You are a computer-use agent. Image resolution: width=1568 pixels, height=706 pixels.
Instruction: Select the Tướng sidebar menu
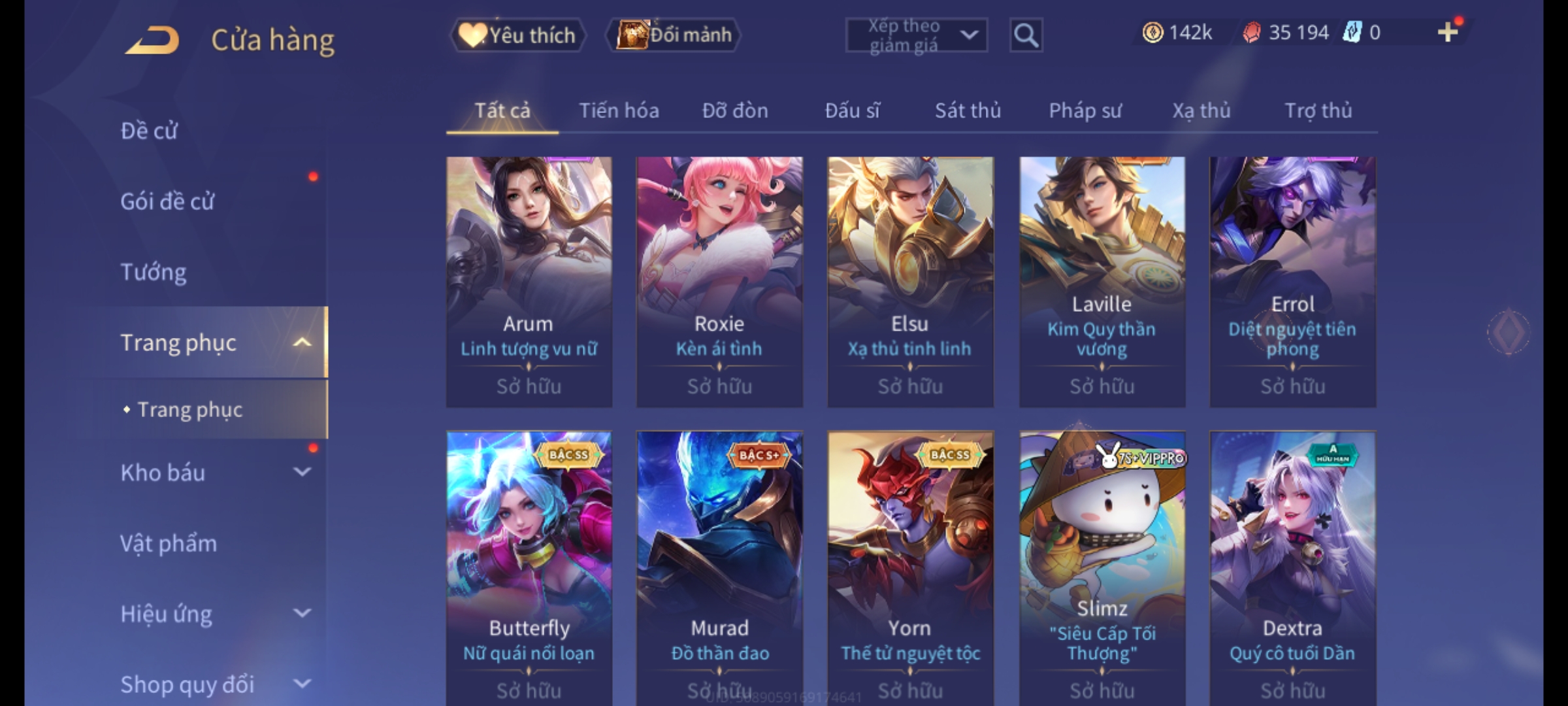click(x=154, y=272)
